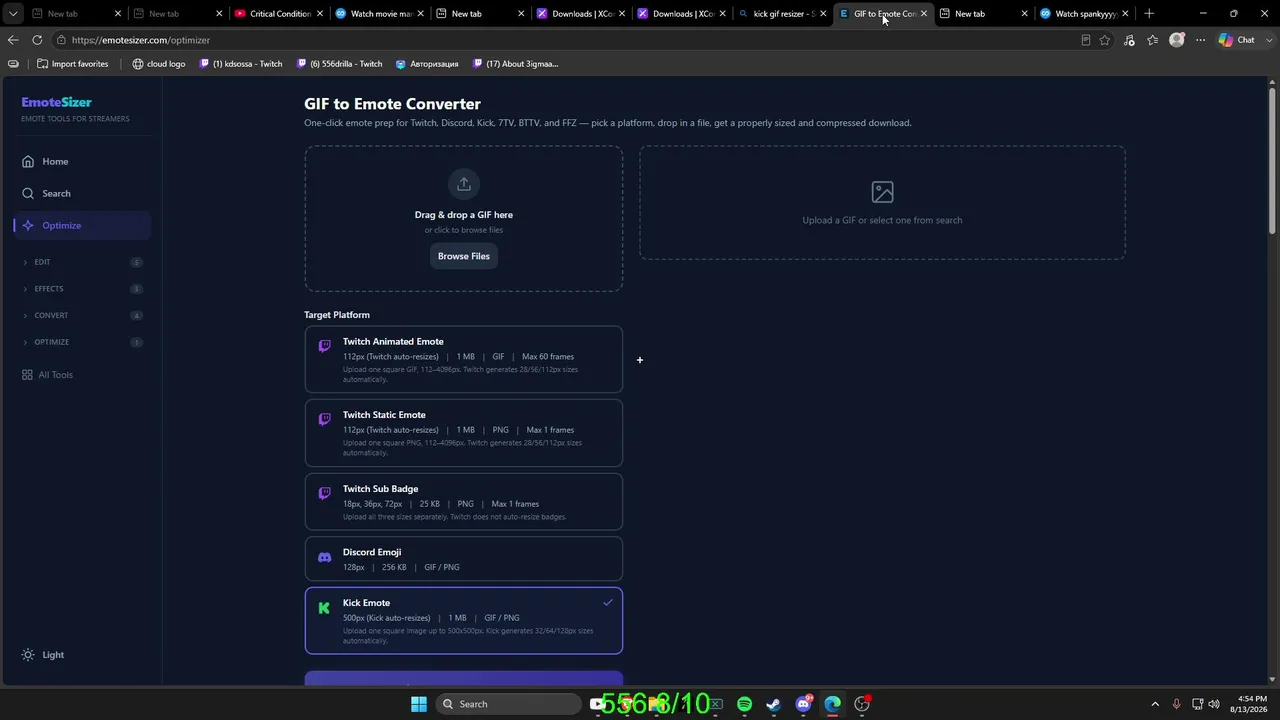Go back using the browser back arrow

click(13, 40)
